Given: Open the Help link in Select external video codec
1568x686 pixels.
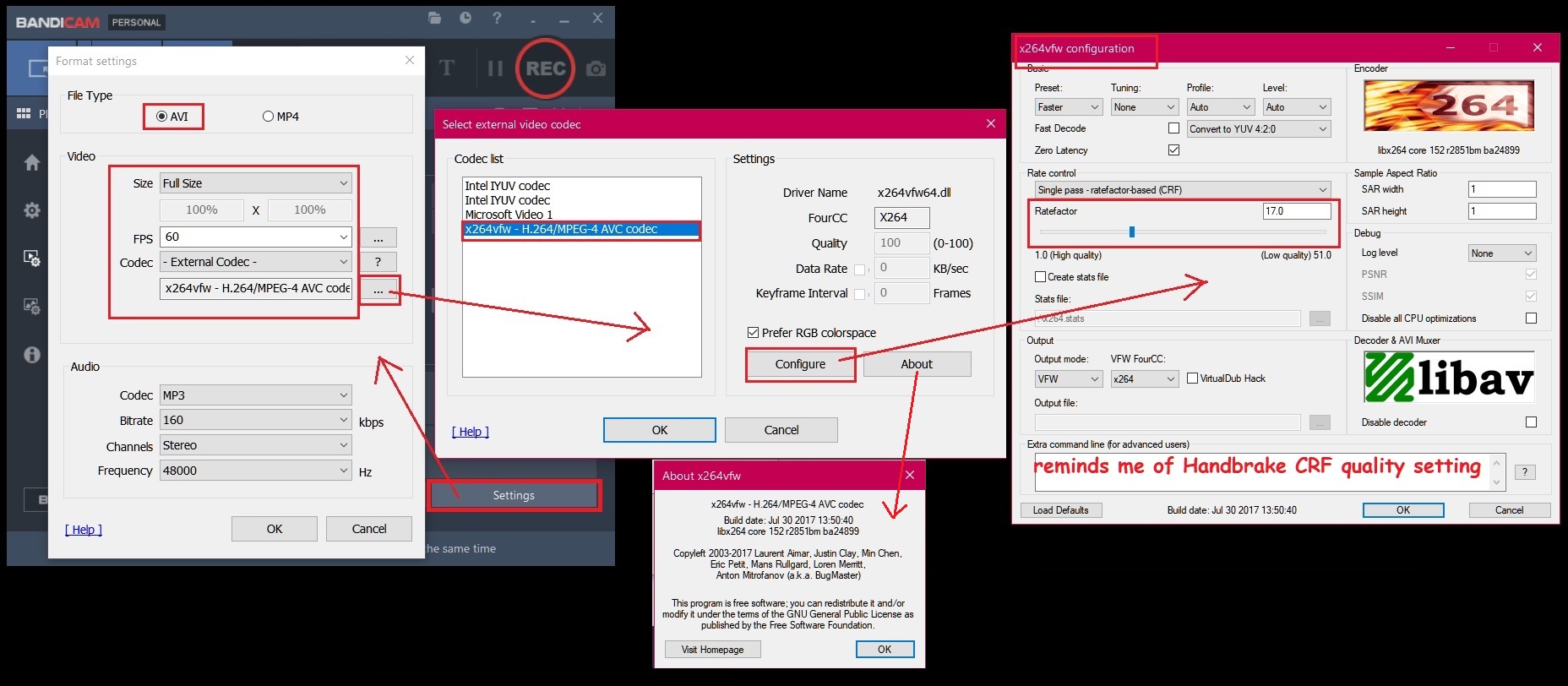Looking at the screenshot, I should pyautogui.click(x=471, y=432).
